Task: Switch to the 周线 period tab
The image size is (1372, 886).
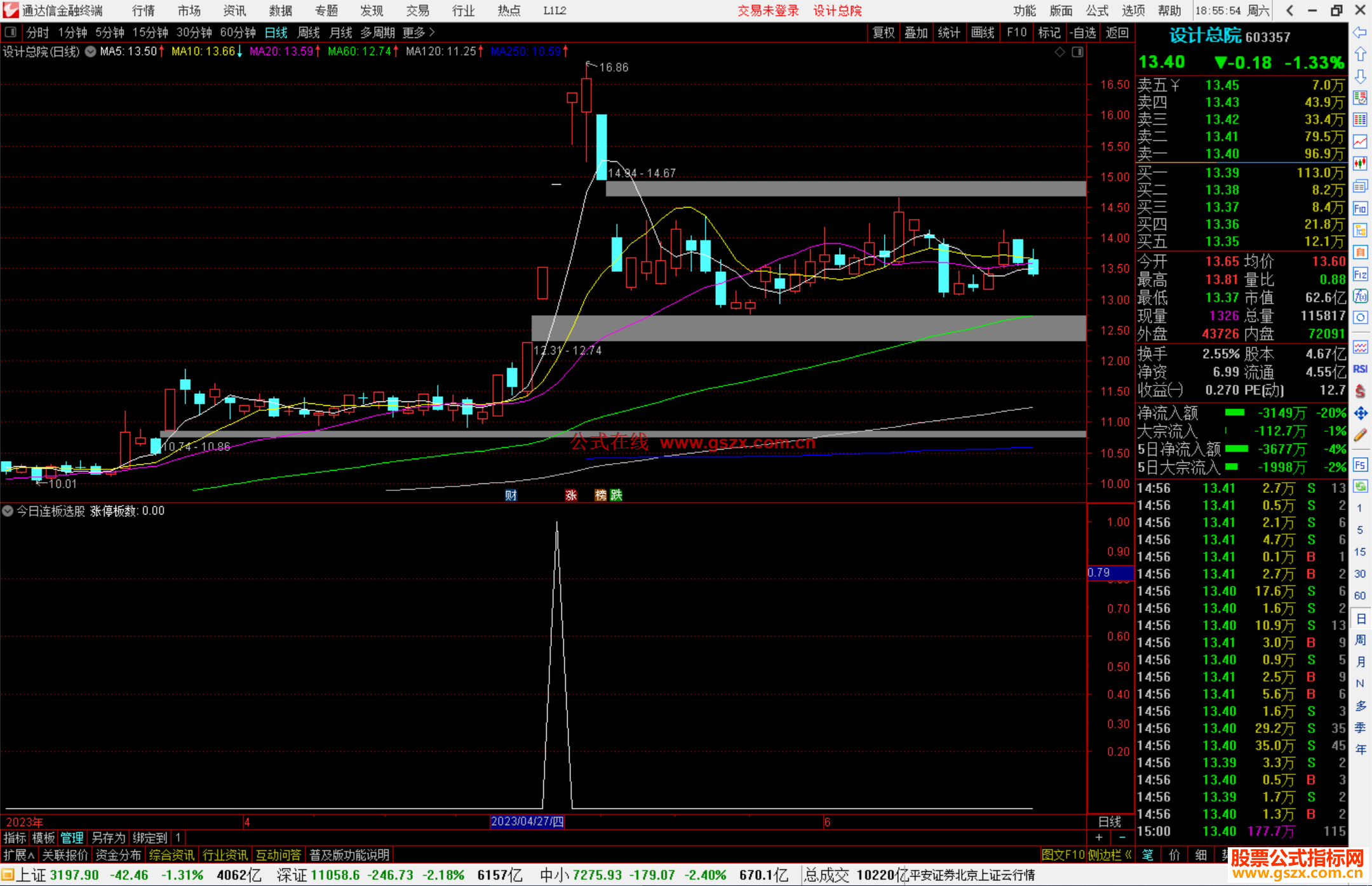Action: [308, 32]
